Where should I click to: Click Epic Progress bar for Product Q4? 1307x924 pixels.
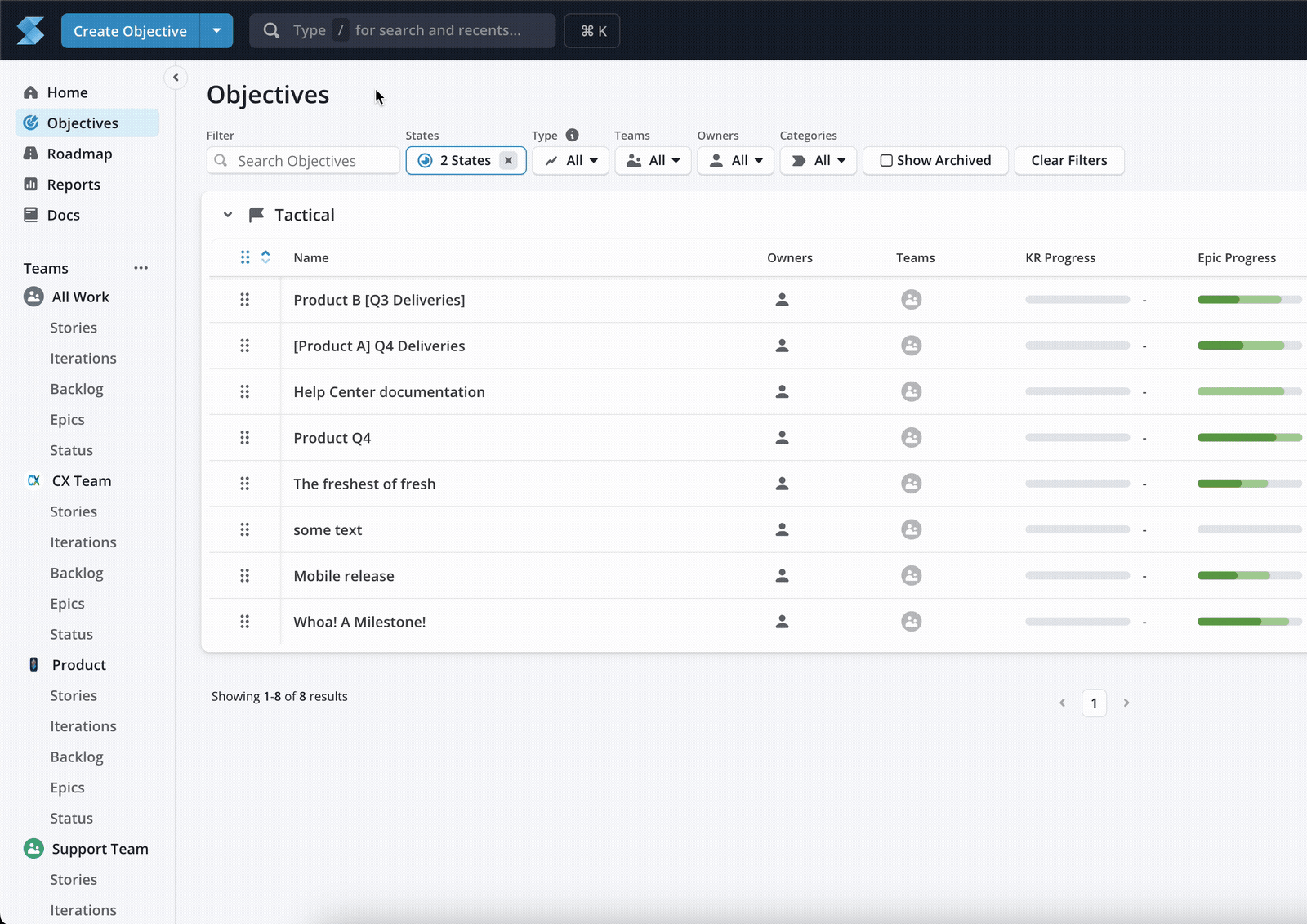click(x=1248, y=438)
